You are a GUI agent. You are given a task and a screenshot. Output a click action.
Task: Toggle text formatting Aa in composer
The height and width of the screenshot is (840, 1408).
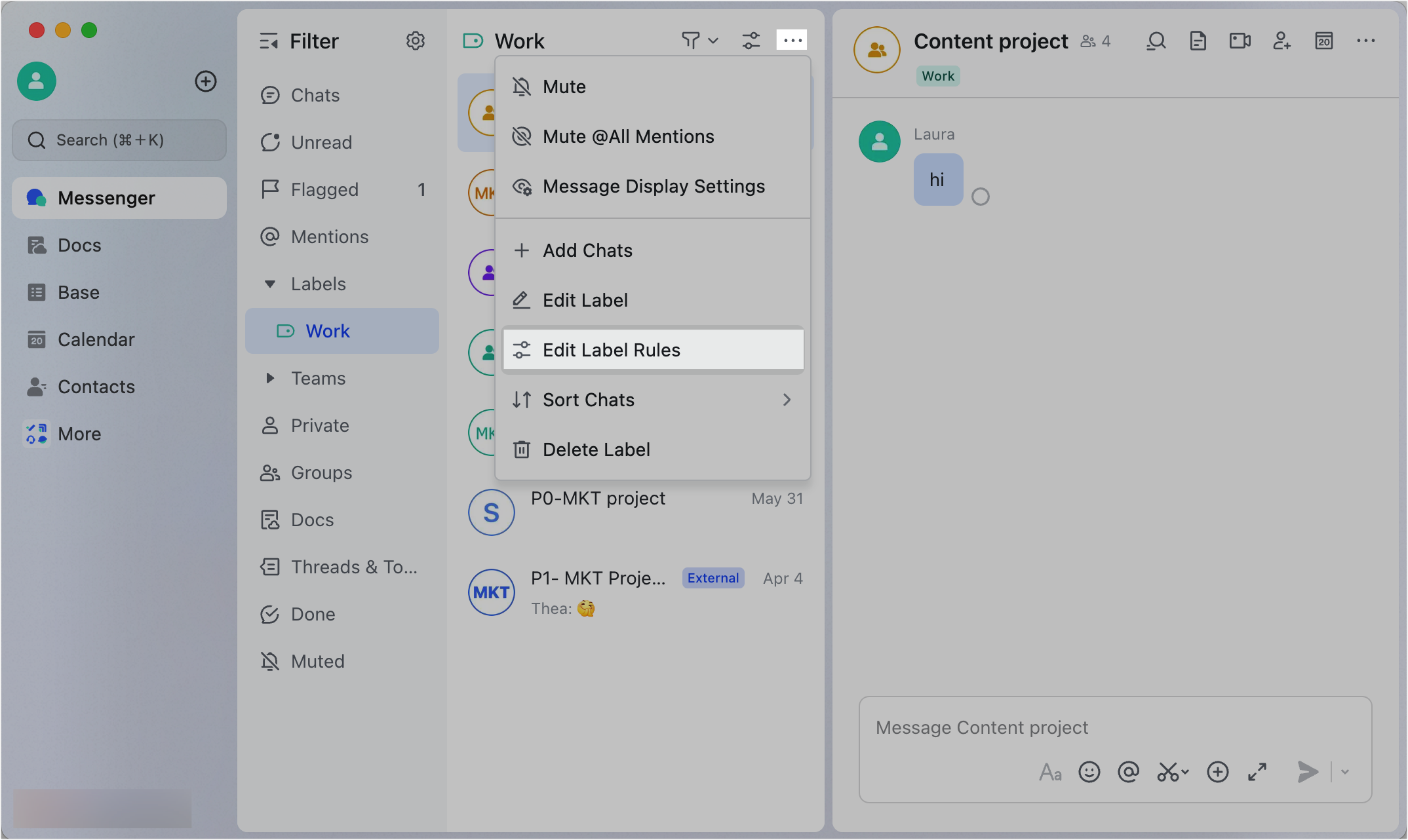1049,772
